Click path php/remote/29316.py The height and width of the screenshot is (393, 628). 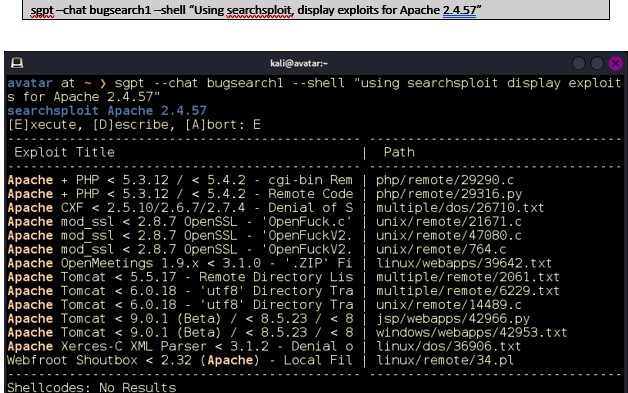coord(449,194)
